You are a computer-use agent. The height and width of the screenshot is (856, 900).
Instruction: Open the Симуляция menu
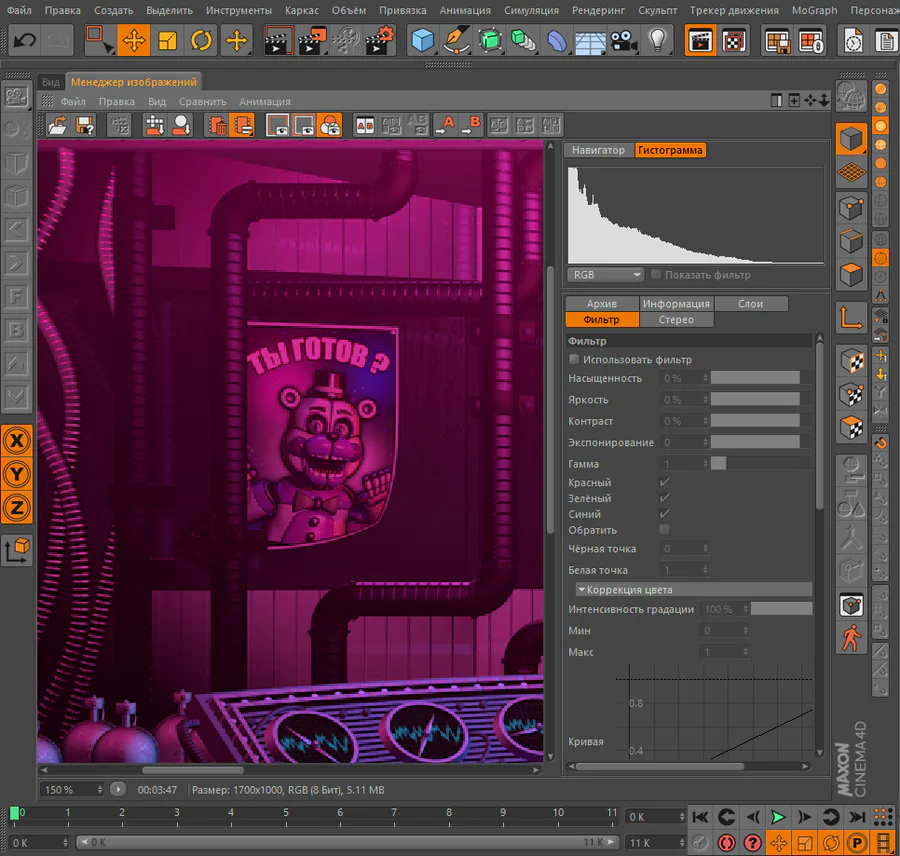(531, 10)
